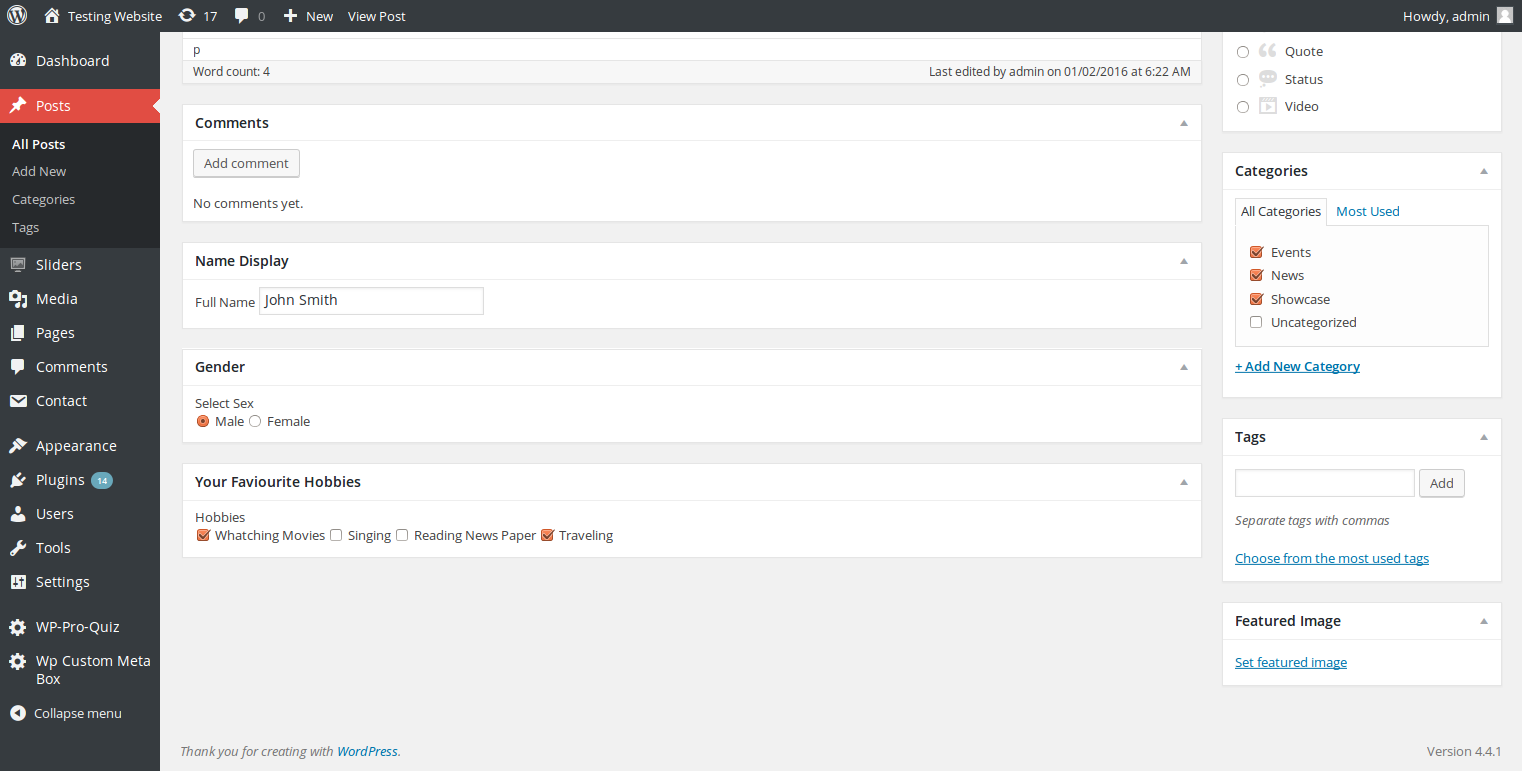Open Add New under Posts
Screen dimensions: 1522x771
click(x=39, y=171)
